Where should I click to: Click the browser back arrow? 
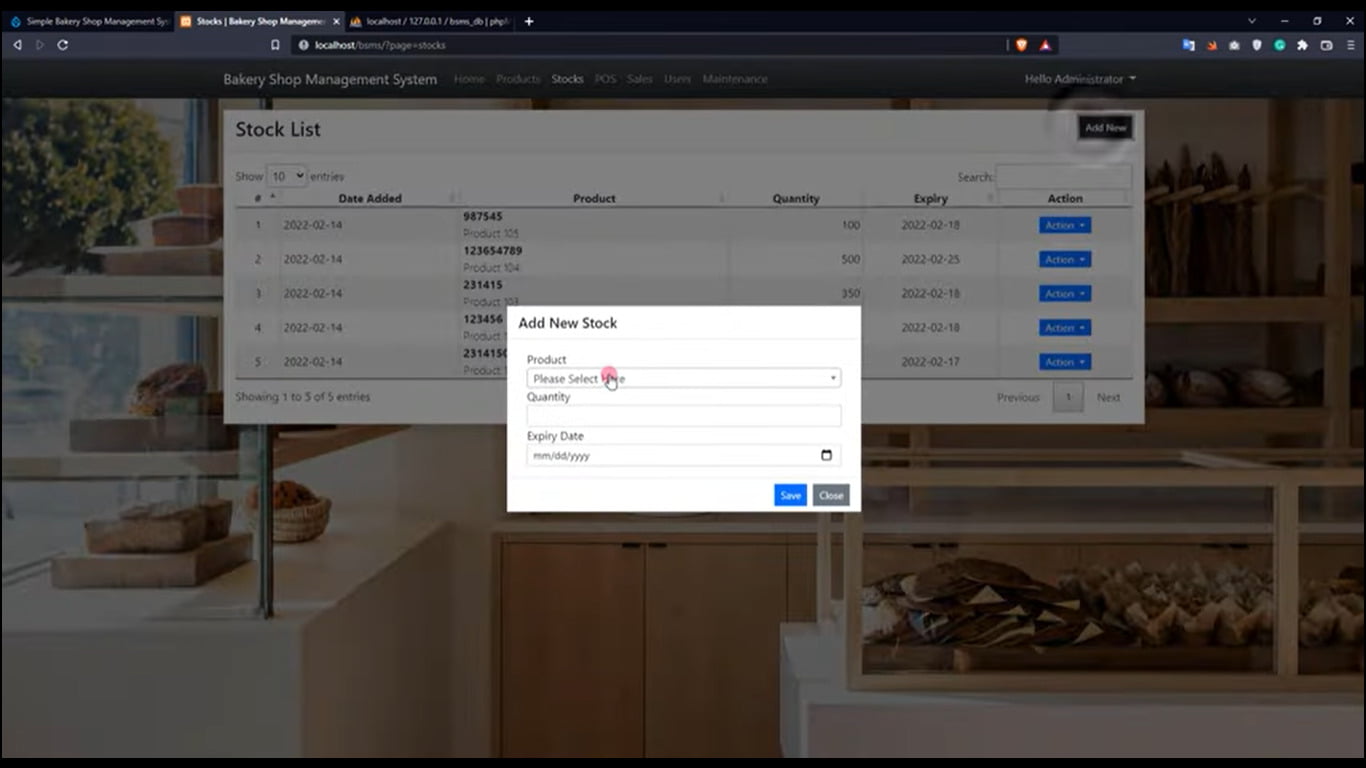[x=16, y=45]
